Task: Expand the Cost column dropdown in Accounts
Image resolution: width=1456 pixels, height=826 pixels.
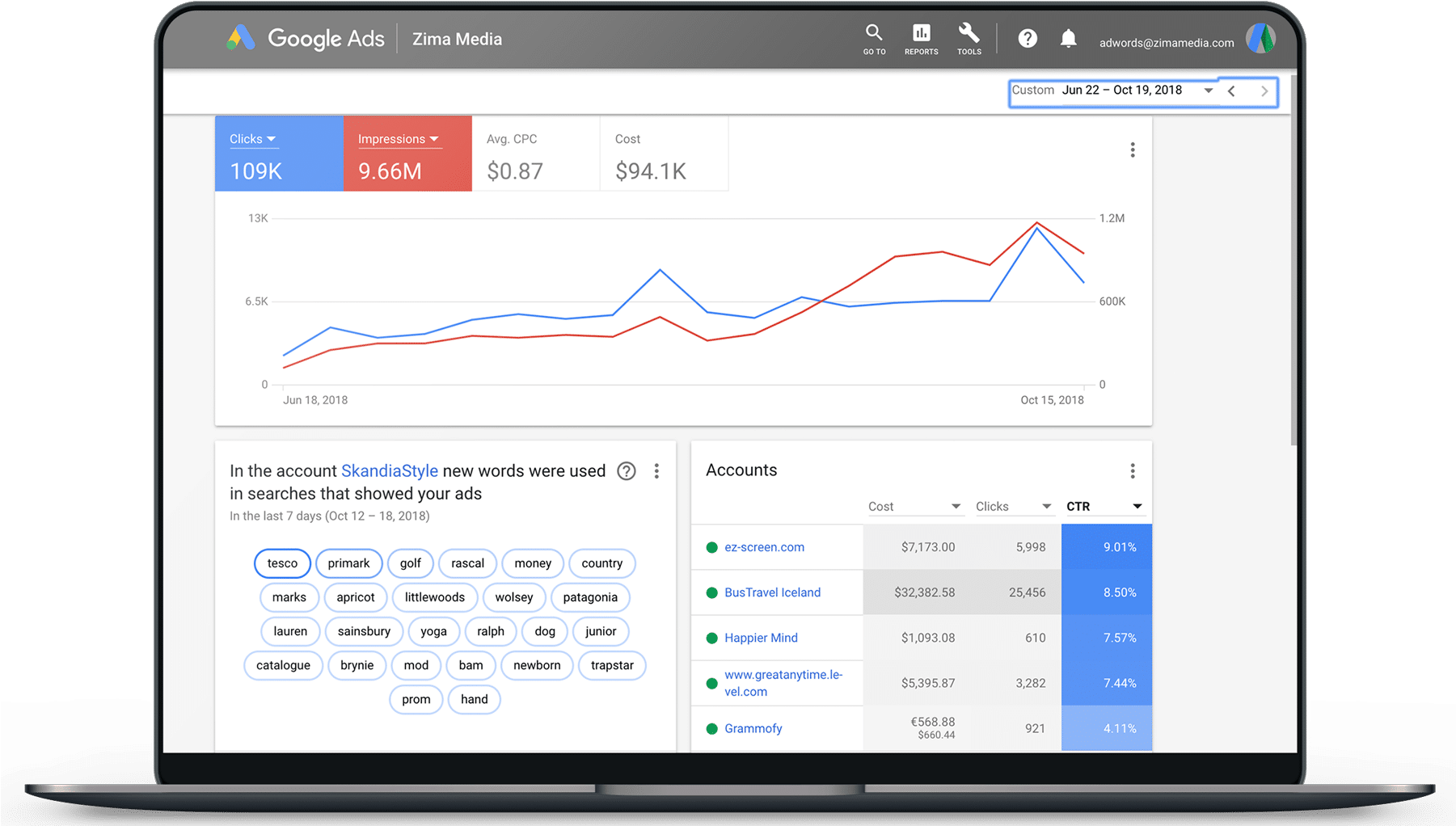Action: point(955,507)
